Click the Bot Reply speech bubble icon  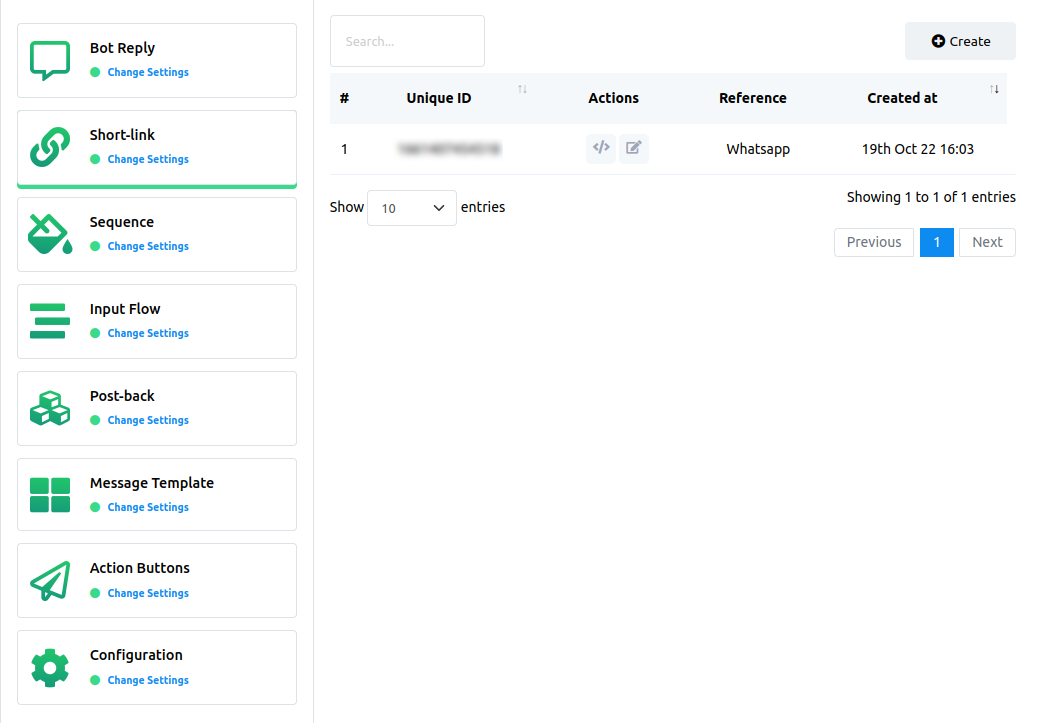(x=49, y=60)
